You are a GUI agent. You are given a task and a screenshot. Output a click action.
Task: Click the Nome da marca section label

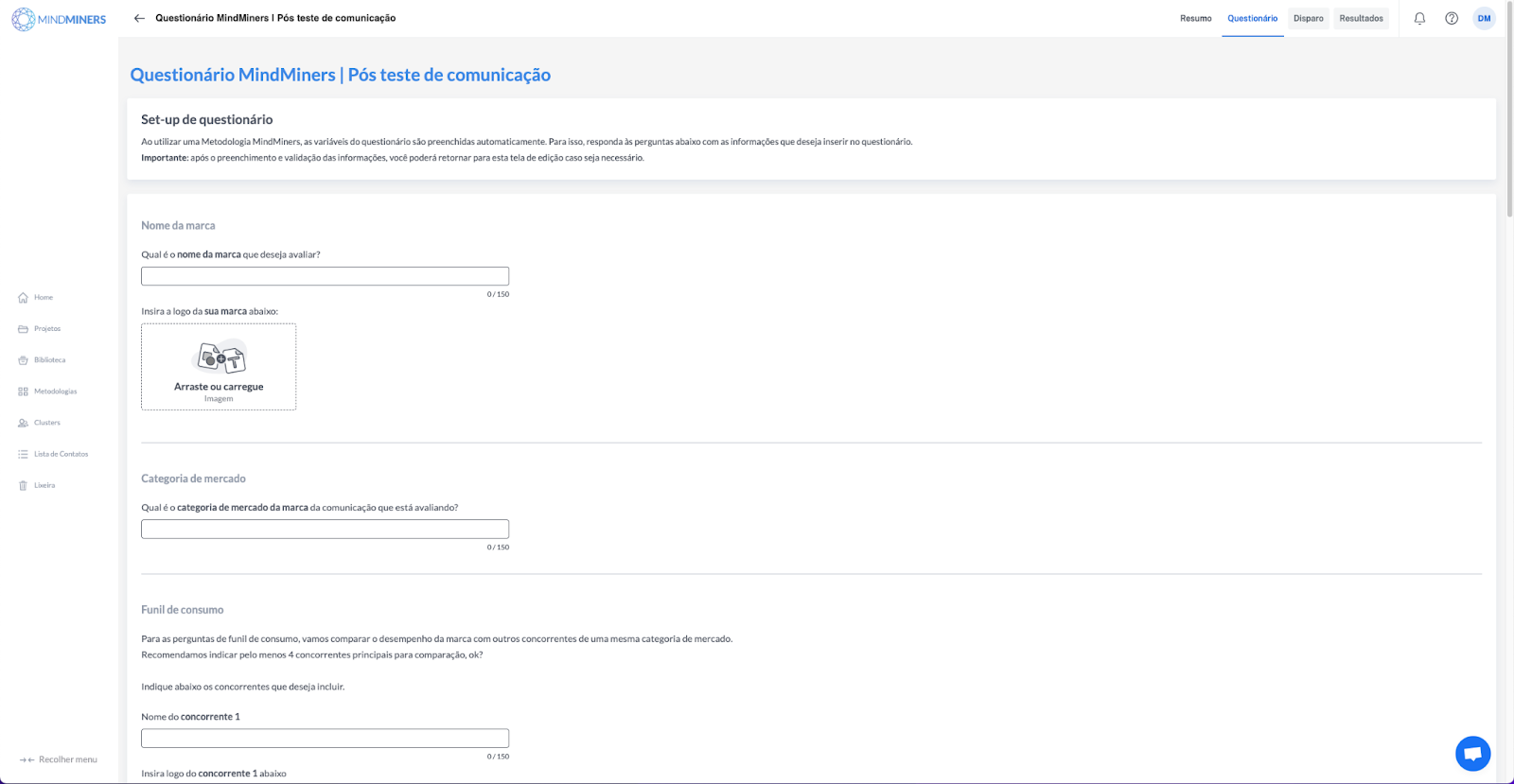coord(178,226)
